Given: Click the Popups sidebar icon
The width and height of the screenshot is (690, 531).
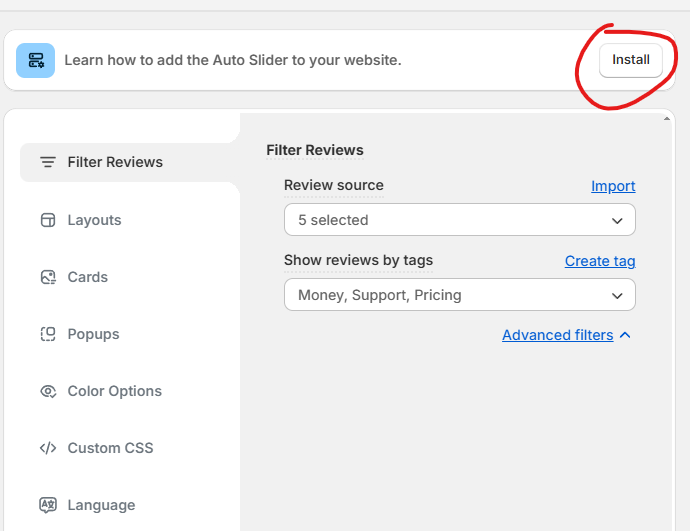Looking at the screenshot, I should click(x=47, y=334).
